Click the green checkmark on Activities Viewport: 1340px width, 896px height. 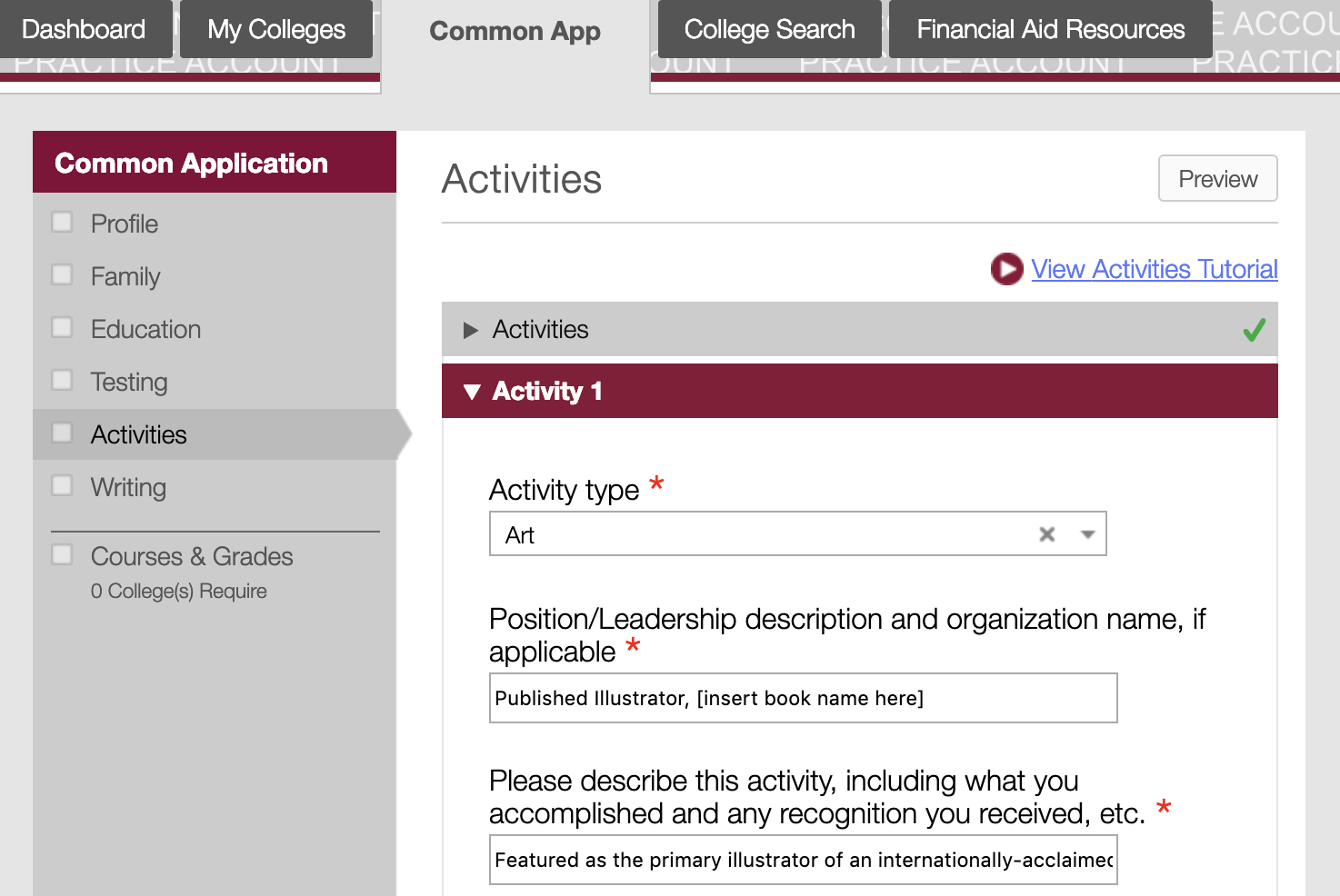point(1254,330)
